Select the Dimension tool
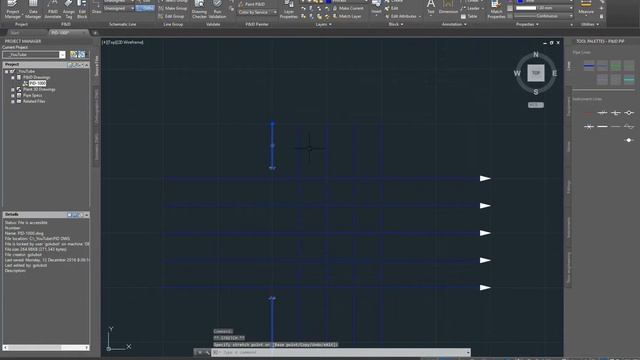Screen dimensions: 640x360 (x=448, y=7)
